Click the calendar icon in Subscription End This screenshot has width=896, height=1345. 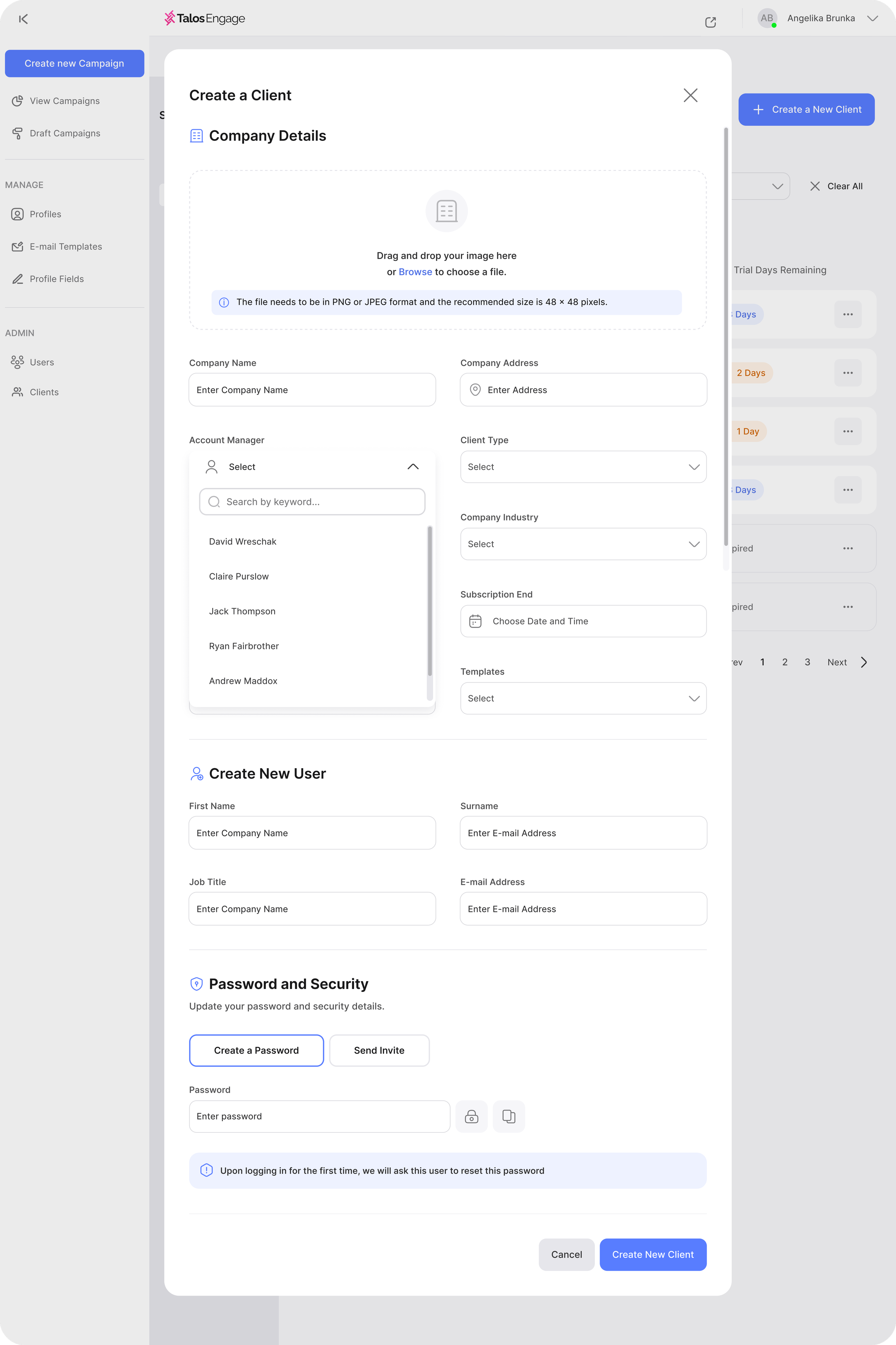click(x=476, y=621)
